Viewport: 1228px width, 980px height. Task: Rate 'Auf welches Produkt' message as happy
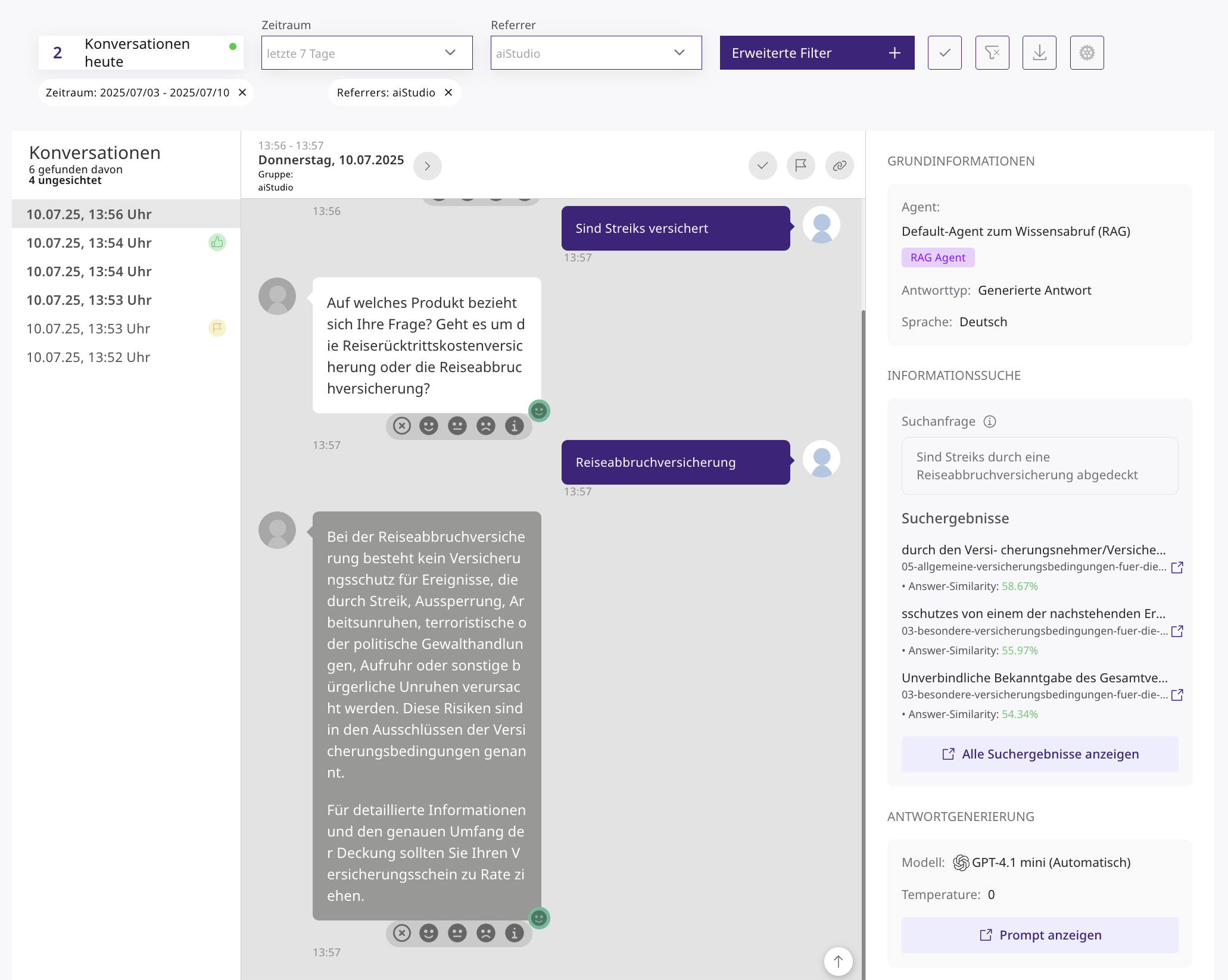pos(429,426)
